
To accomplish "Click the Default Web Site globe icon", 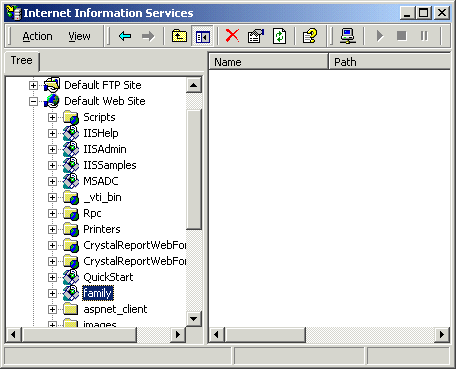I will [52, 101].
